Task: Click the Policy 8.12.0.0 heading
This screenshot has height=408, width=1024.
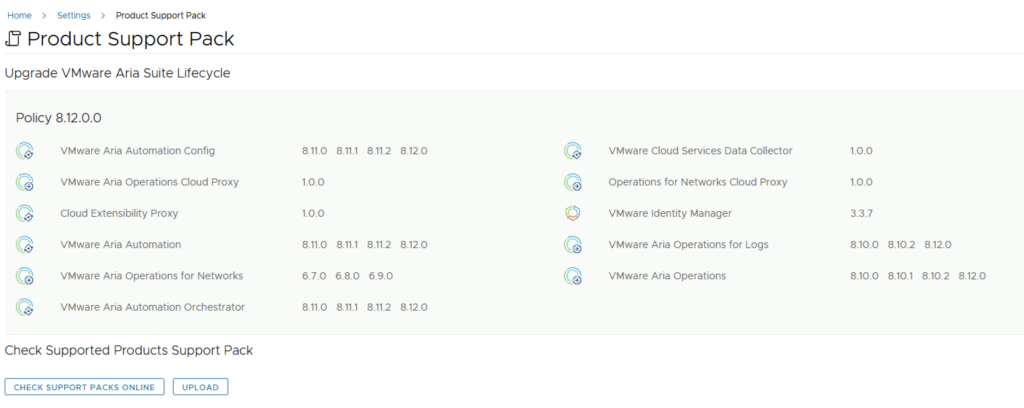Action: (x=59, y=118)
